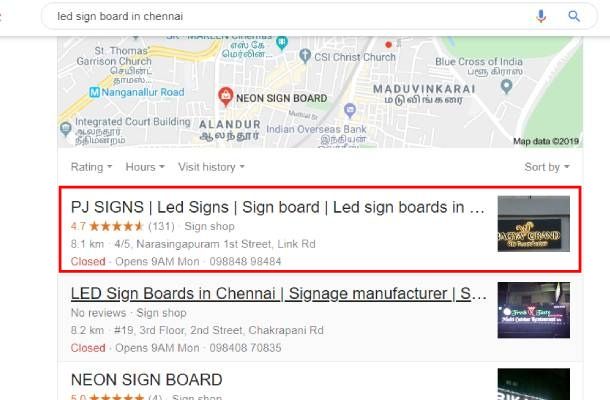Open the PJ SIGNS listing title
This screenshot has width=610, height=400.
pos(278,207)
